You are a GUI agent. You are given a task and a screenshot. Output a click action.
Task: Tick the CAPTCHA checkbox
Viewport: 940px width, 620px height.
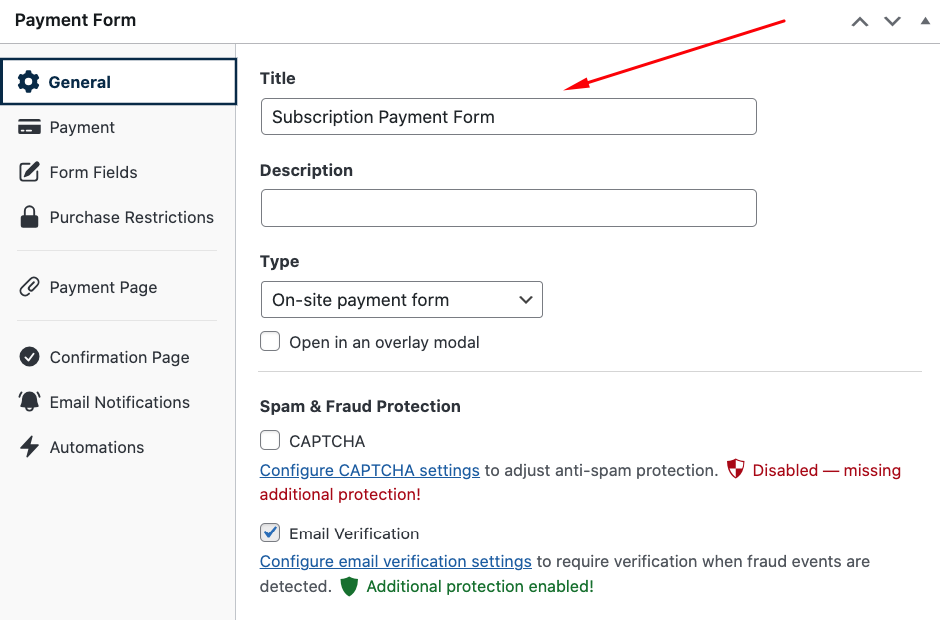[x=270, y=441]
